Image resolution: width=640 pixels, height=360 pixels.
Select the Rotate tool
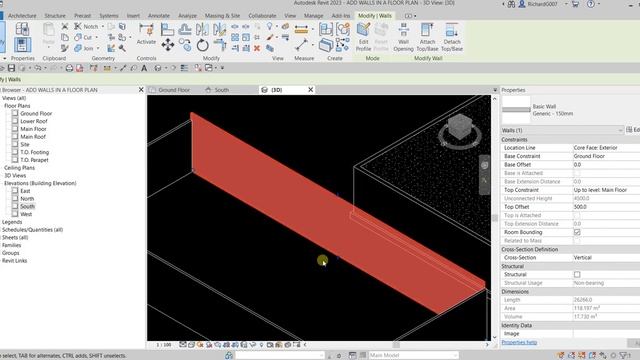click(202, 45)
